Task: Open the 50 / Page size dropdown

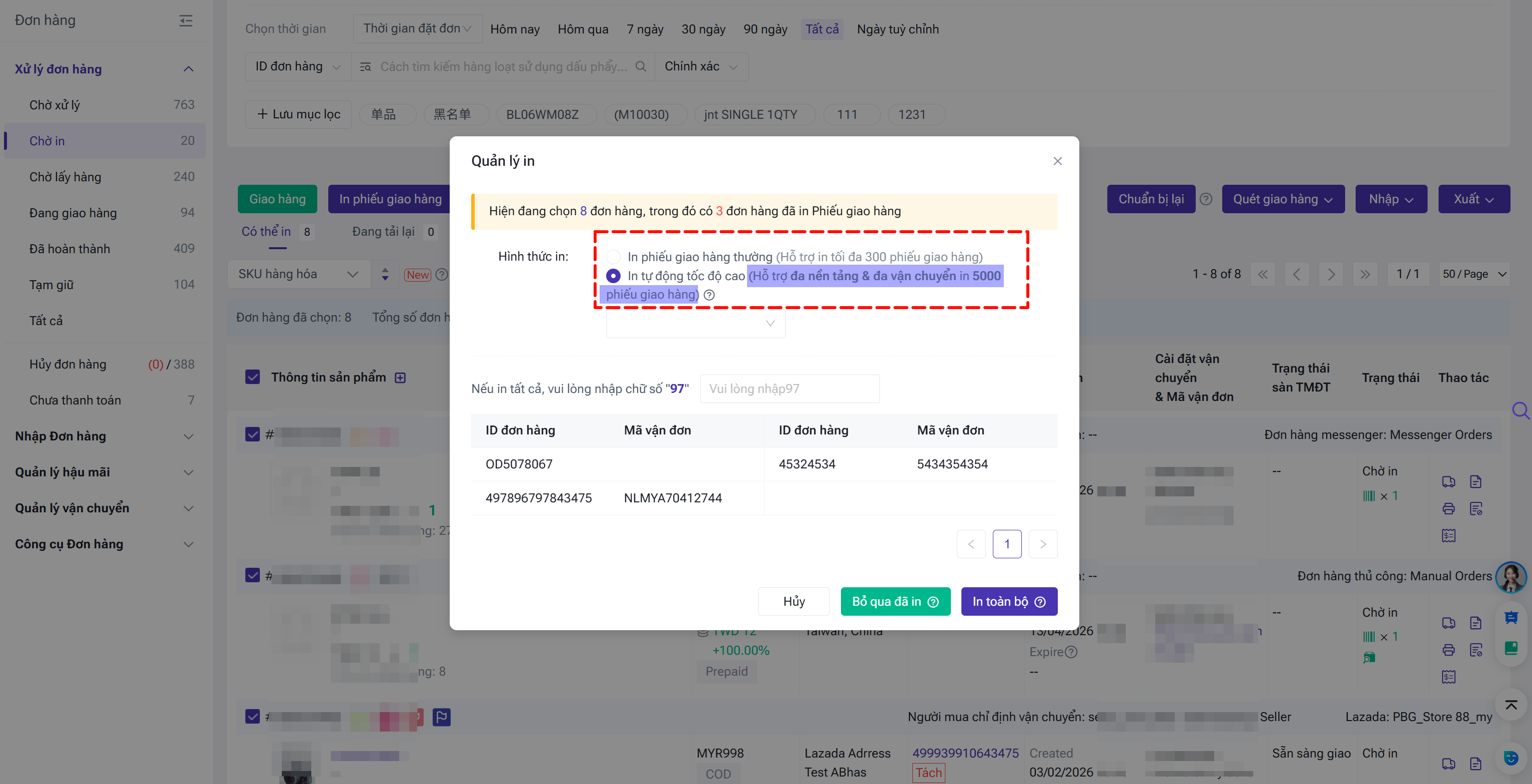Action: [1474, 274]
